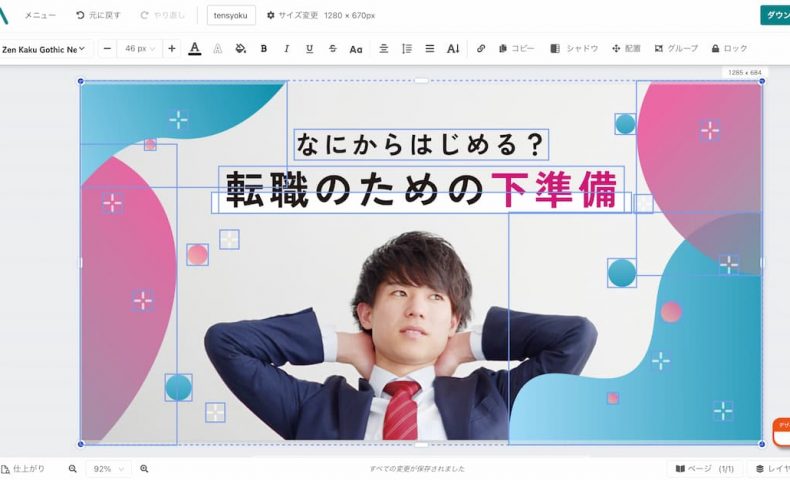
Task: Select the small pink square on bottom-right teal shape
Action: 613,398
